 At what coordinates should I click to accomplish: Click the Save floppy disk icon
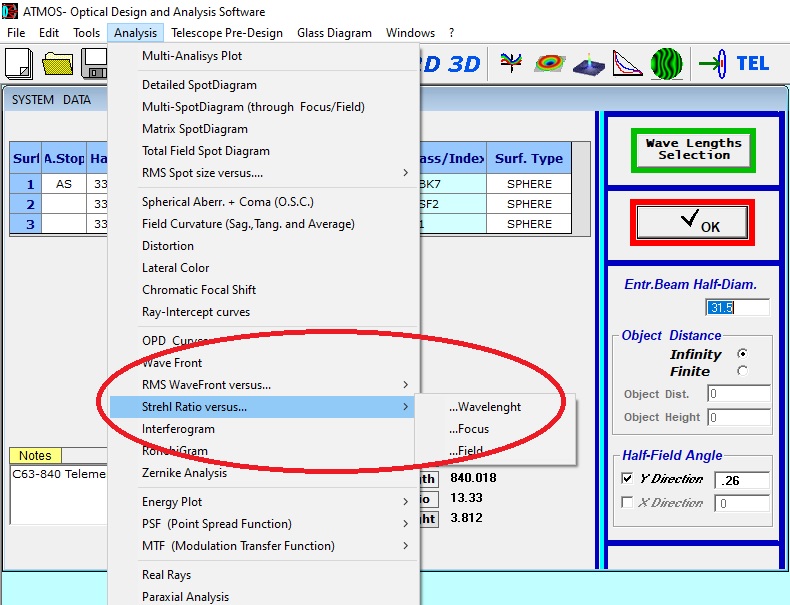pos(94,64)
